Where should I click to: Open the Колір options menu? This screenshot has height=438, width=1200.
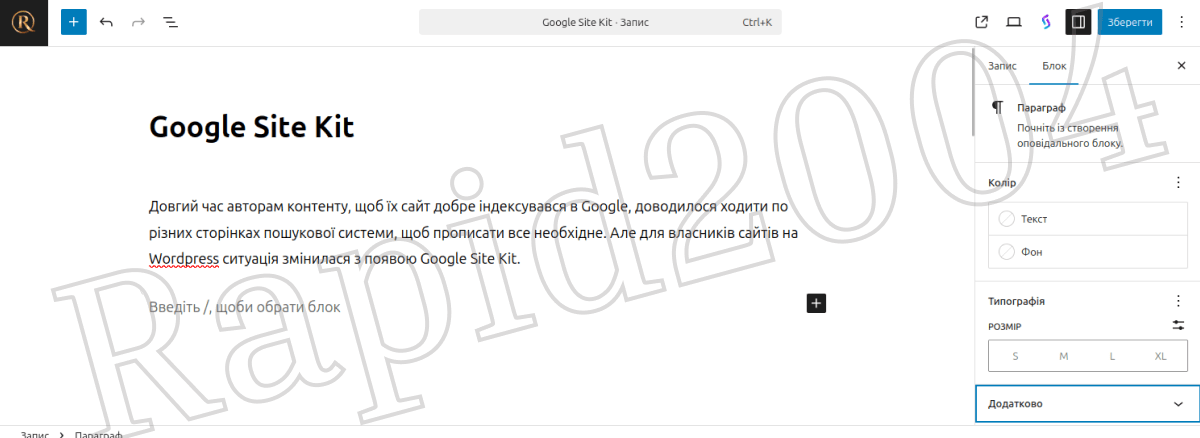coord(1178,183)
